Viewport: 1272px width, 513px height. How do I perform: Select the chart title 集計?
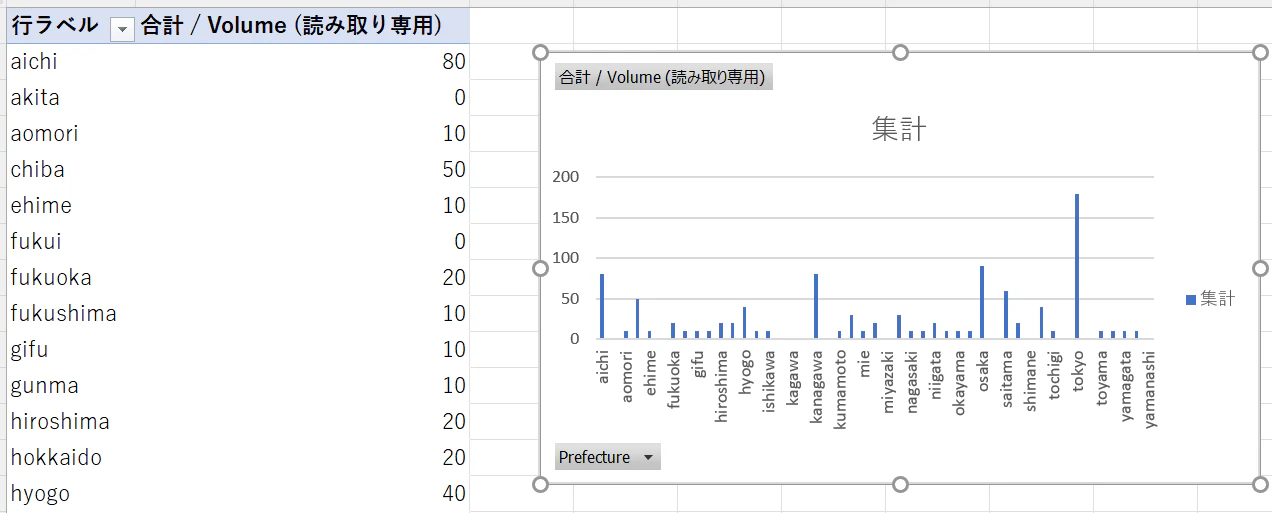[x=899, y=129]
